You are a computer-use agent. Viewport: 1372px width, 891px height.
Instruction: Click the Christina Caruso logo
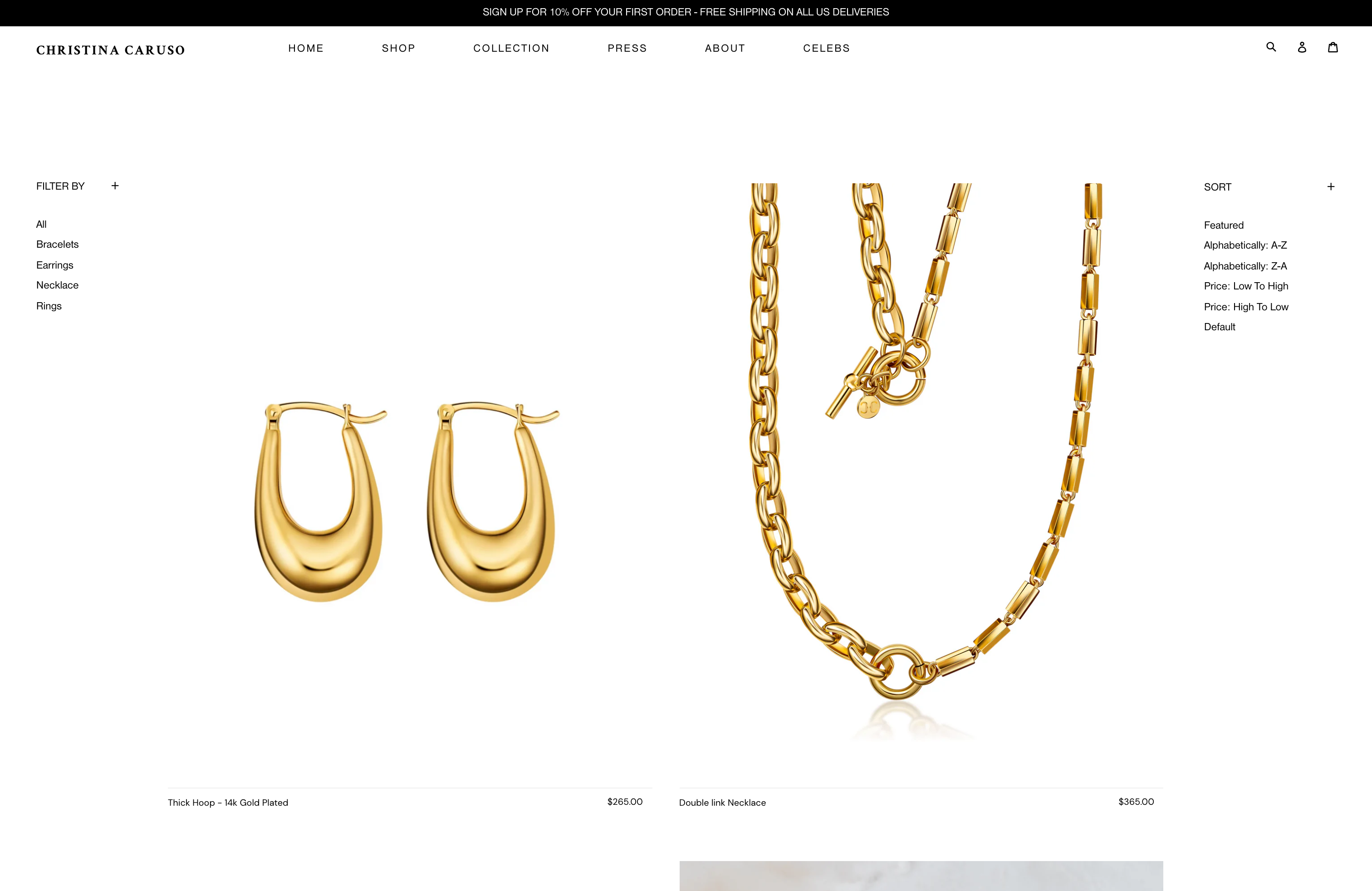111,50
